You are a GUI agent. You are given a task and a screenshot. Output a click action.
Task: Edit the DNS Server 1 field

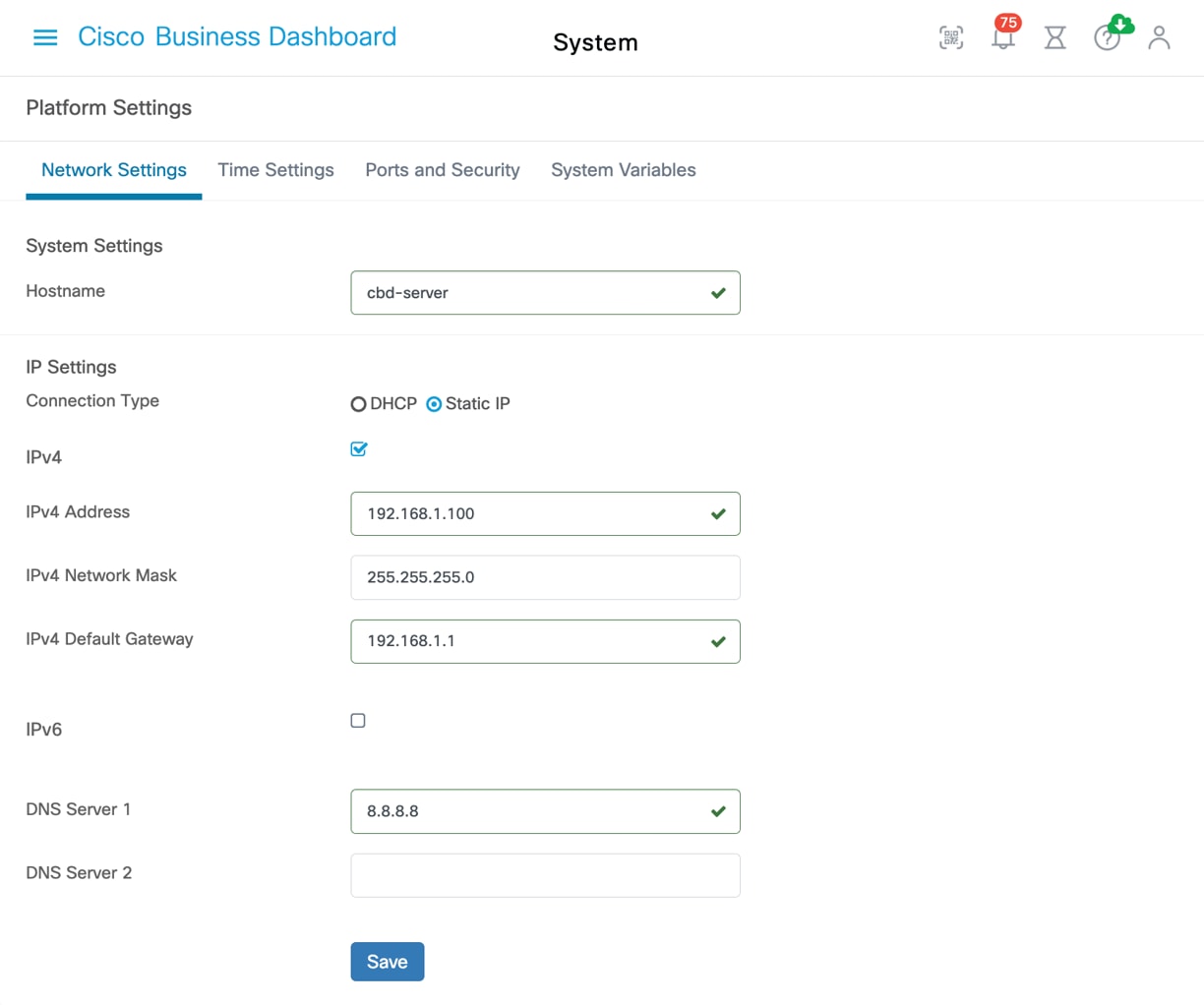pos(545,811)
